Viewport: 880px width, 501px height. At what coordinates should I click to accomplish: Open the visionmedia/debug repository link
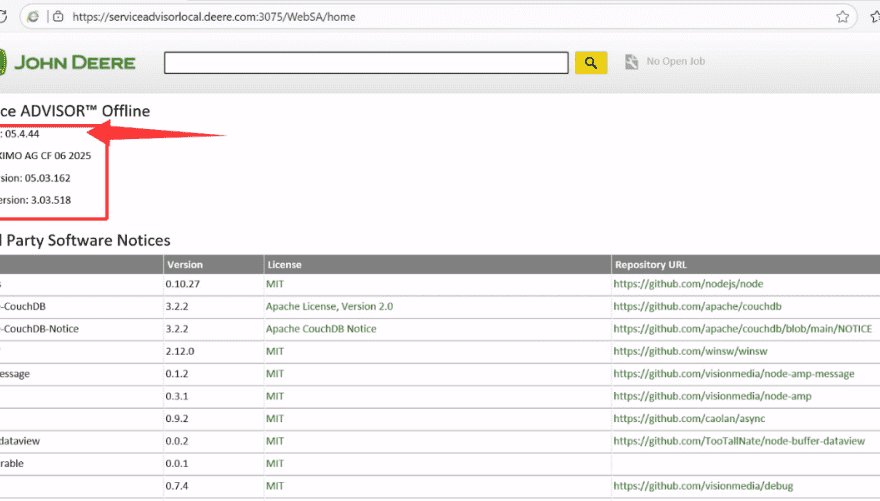[703, 486]
